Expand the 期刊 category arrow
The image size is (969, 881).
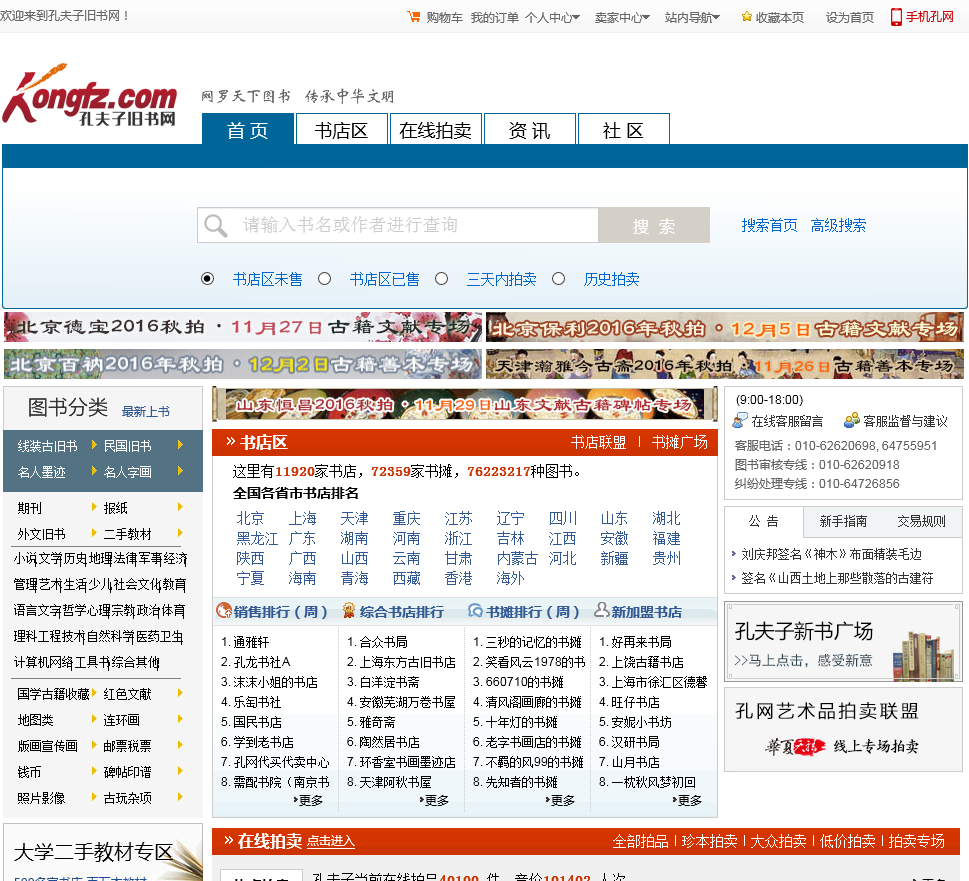pos(94,507)
